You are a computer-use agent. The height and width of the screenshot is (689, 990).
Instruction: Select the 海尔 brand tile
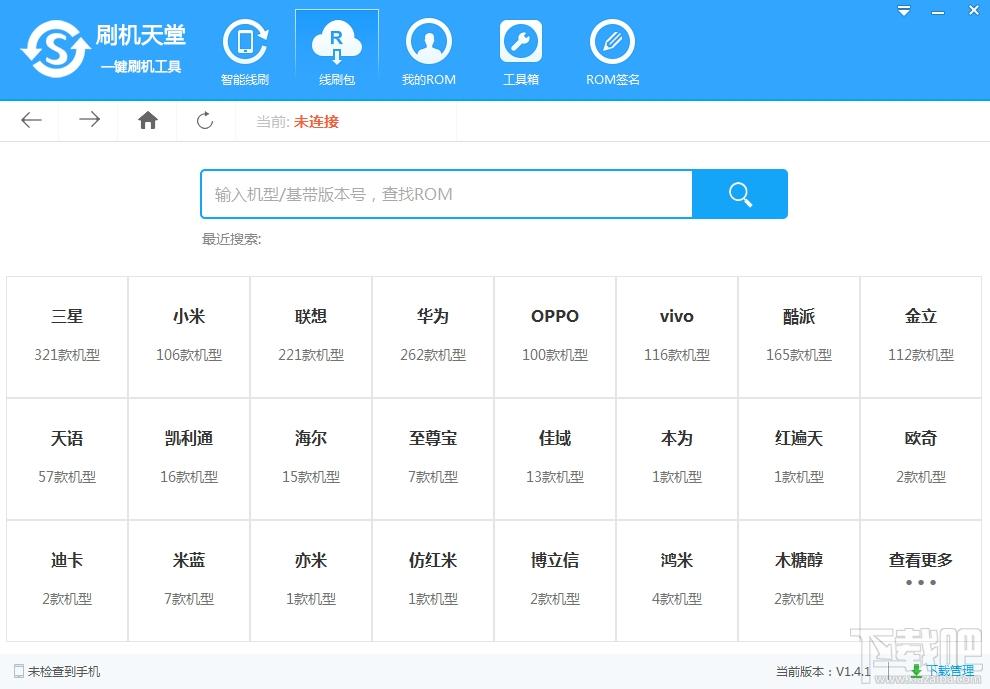[311, 458]
